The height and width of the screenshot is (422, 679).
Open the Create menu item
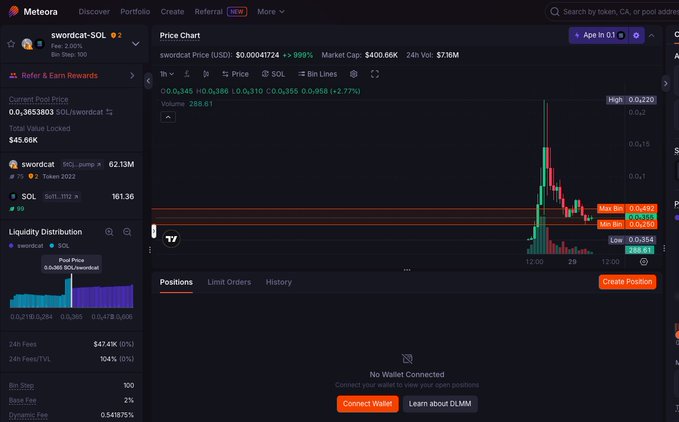[x=172, y=12]
